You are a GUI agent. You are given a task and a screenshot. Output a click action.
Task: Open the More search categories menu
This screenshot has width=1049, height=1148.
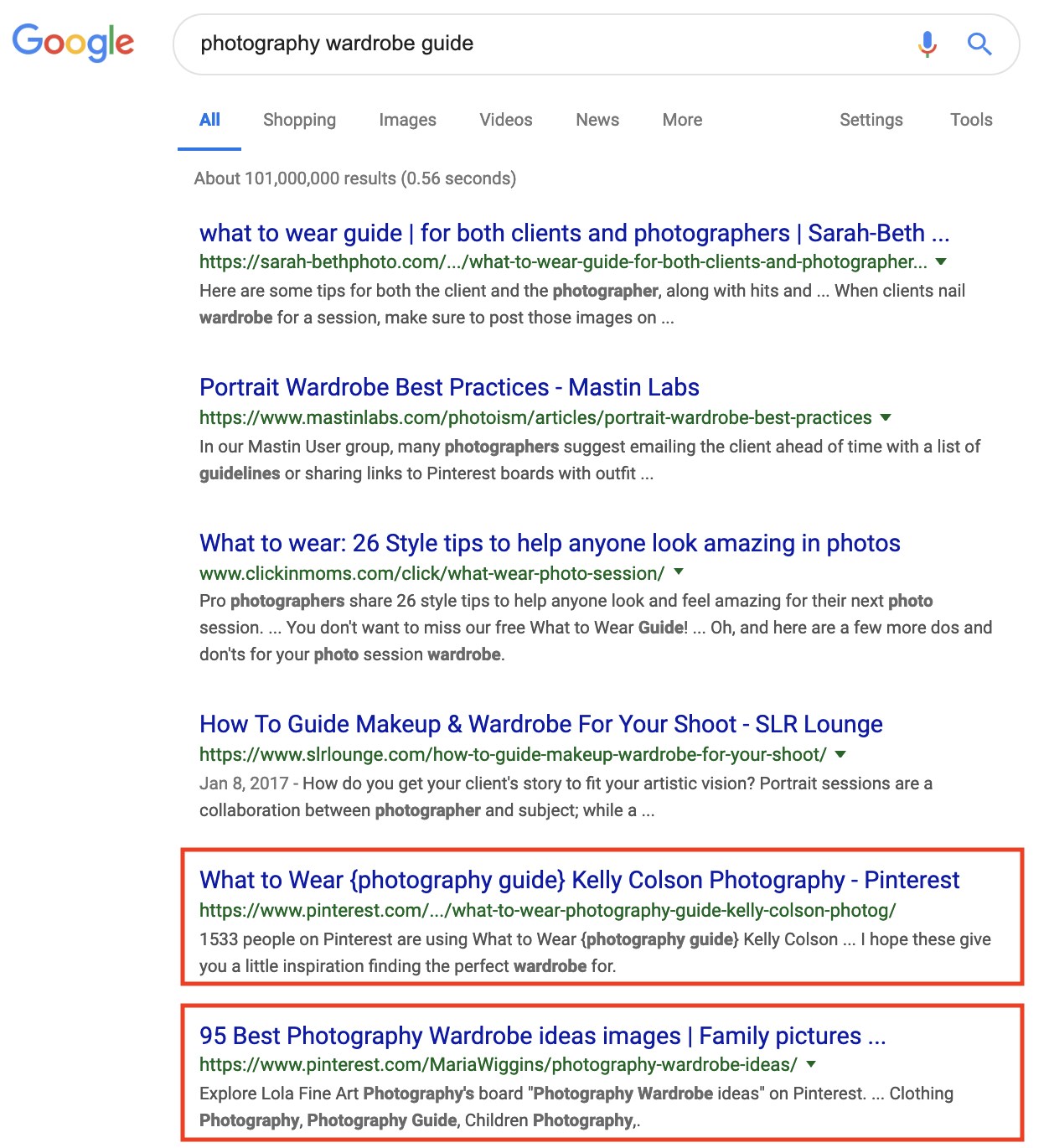(x=681, y=120)
